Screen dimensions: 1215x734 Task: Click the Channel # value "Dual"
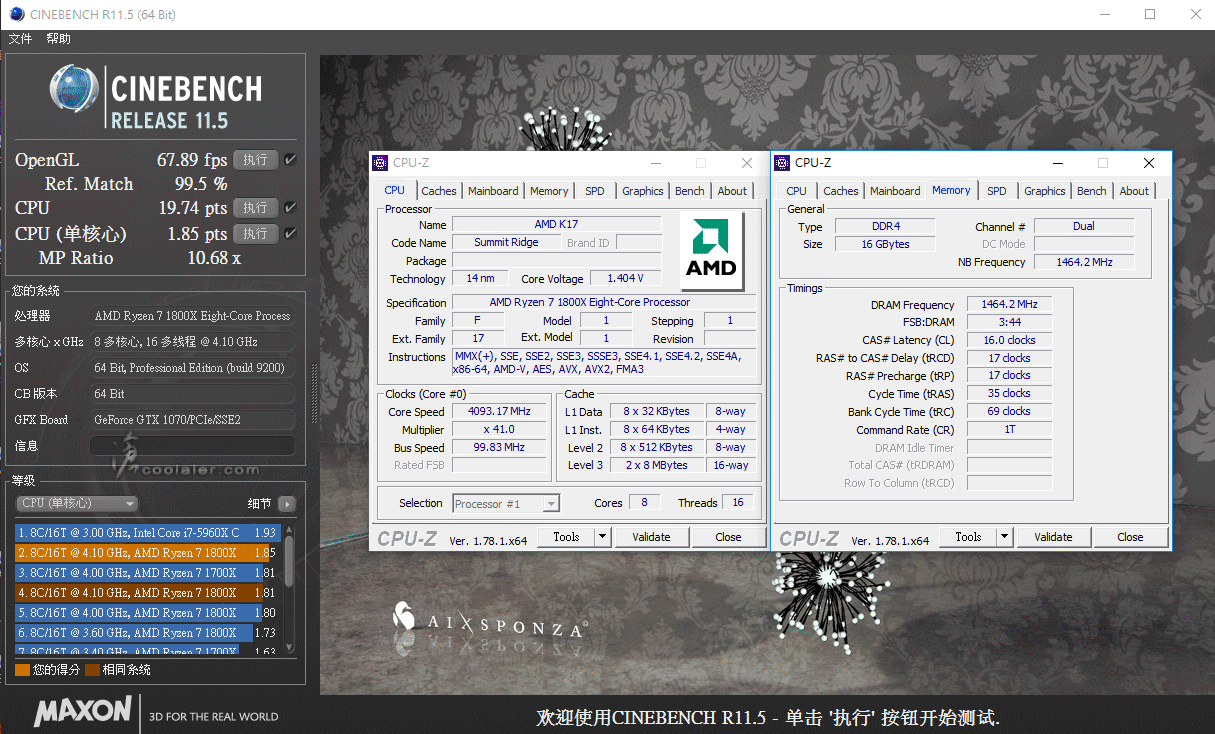click(1084, 227)
